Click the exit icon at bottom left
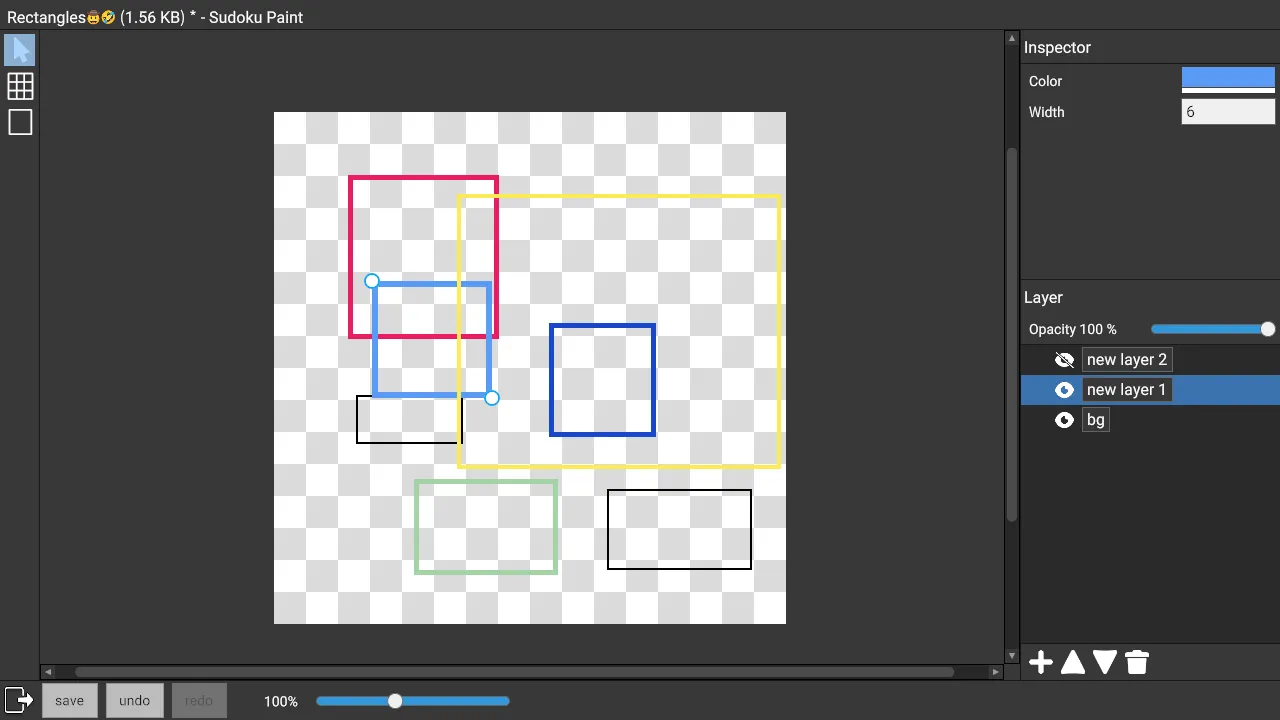Viewport: 1280px width, 720px height. pos(18,700)
